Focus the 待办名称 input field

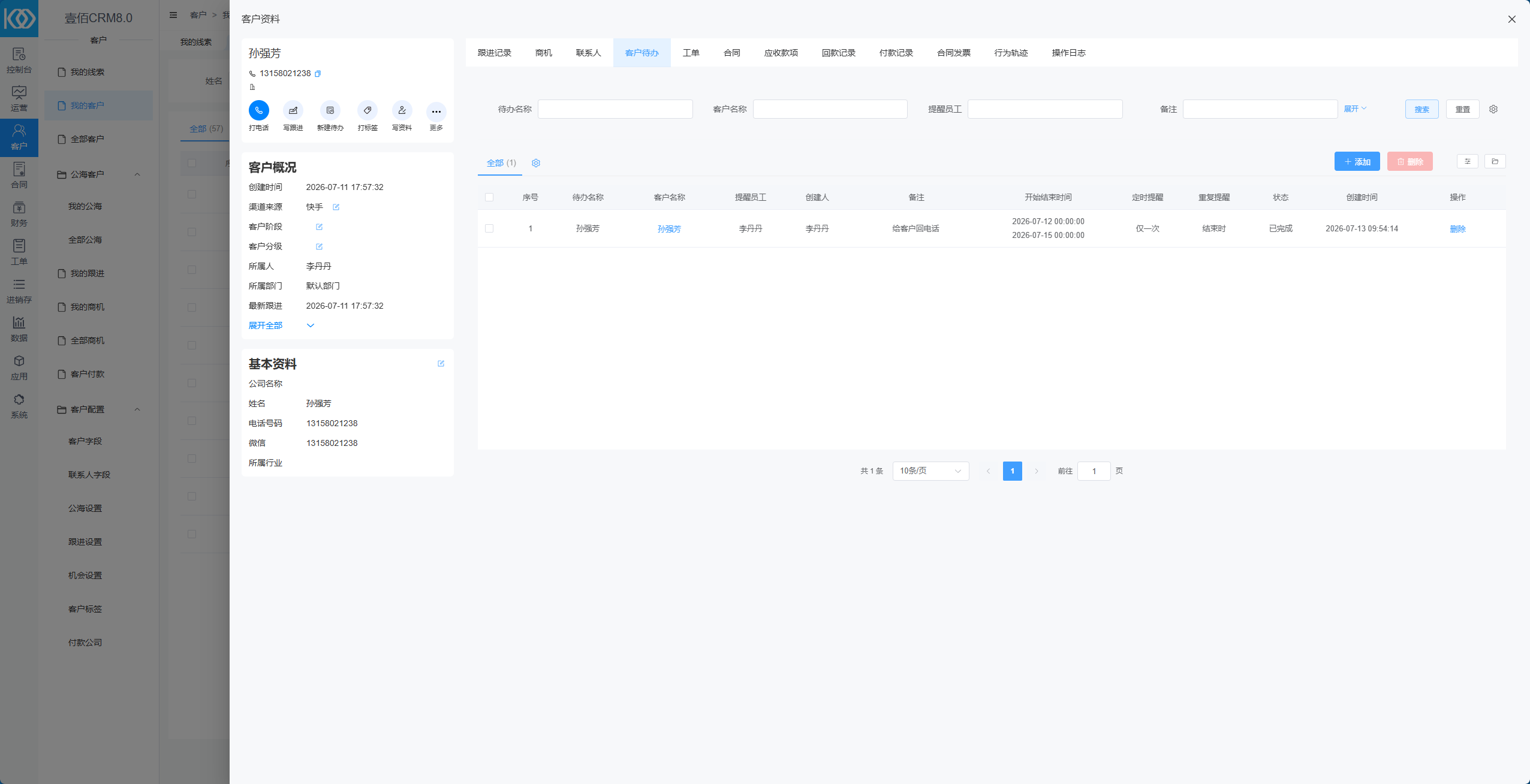(615, 109)
